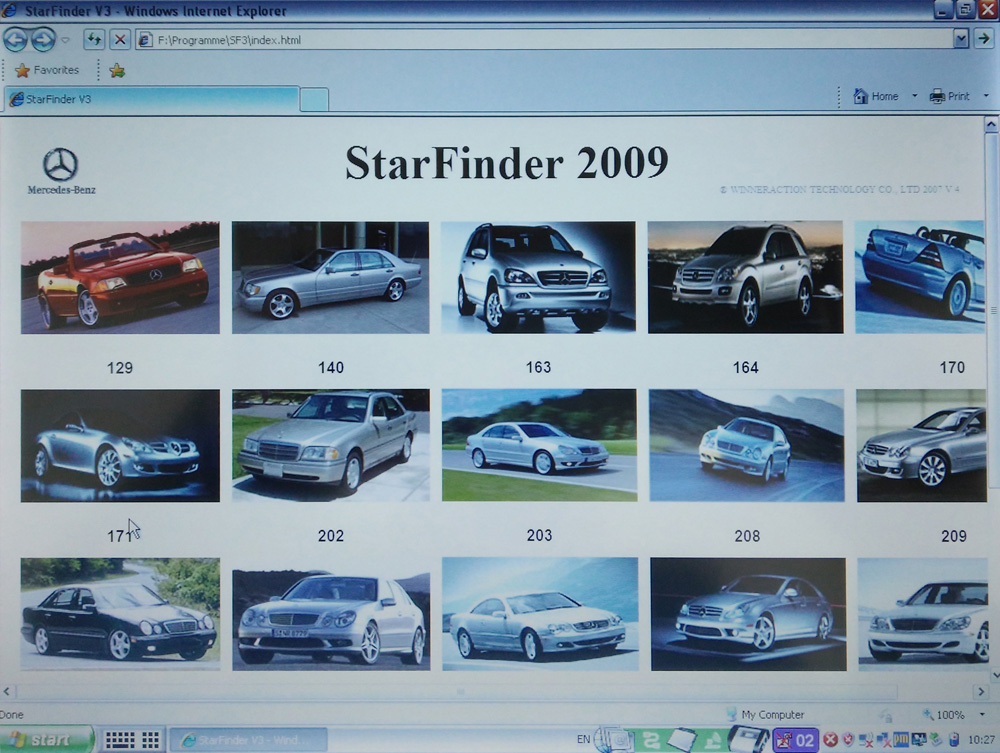Open the 140 sedan thumbnail
The width and height of the screenshot is (1000, 753).
pos(330,277)
